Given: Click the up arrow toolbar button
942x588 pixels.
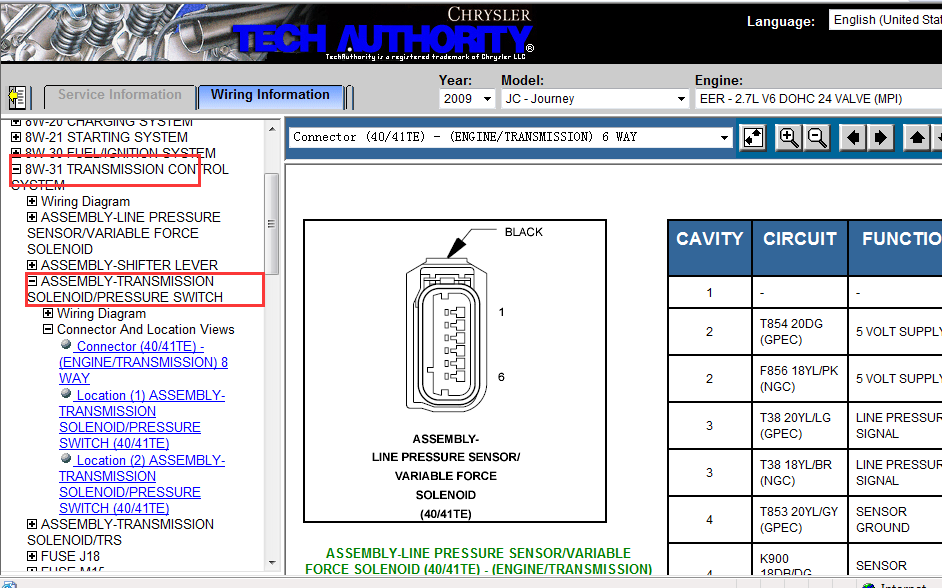Looking at the screenshot, I should [916, 138].
